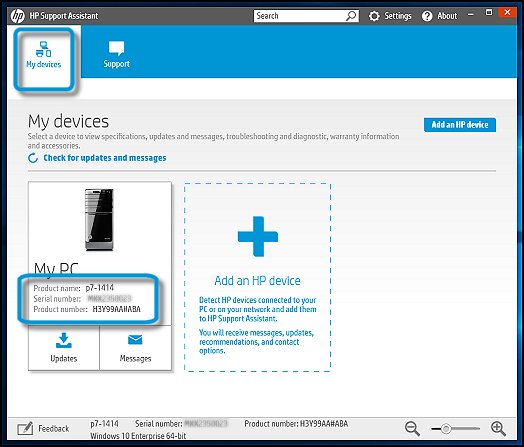Open Messages for My PC
Image resolution: width=524 pixels, height=447 pixels.
[135, 348]
